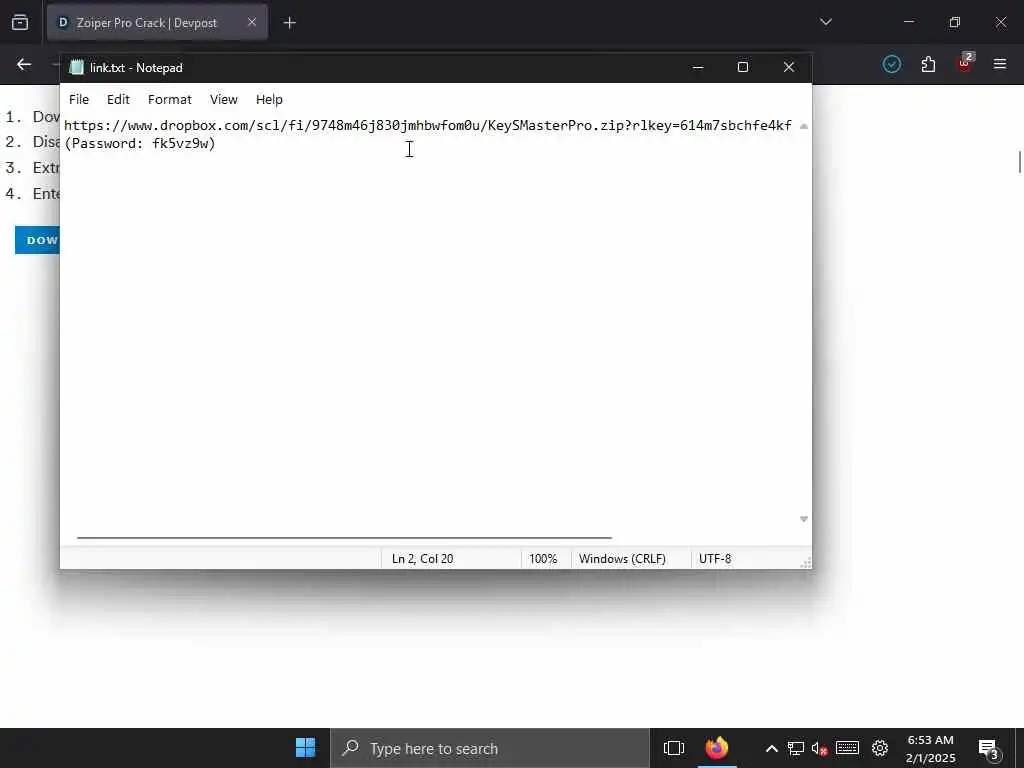Click the blue checkmark extension icon

pos(891,64)
